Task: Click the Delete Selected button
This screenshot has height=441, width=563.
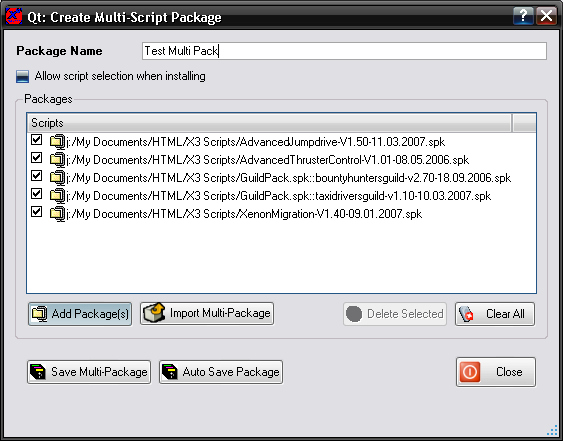Action: 395,314
